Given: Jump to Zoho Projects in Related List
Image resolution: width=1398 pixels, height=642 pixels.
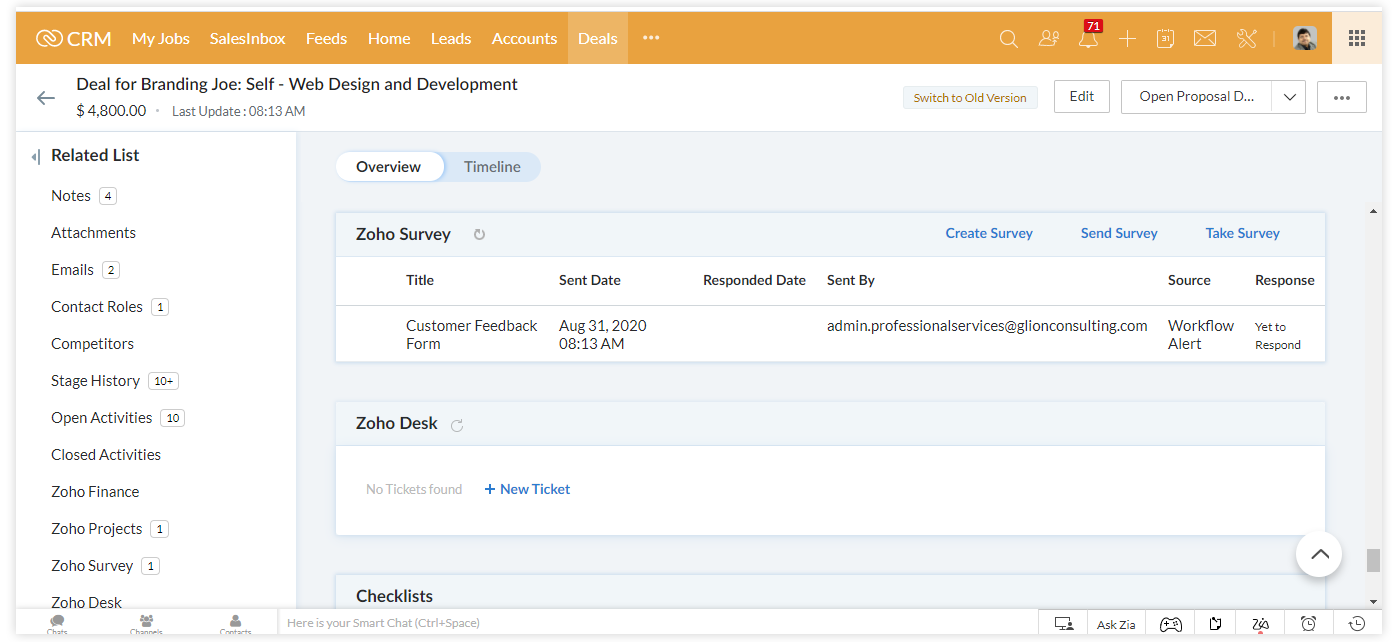Looking at the screenshot, I should [x=96, y=529].
